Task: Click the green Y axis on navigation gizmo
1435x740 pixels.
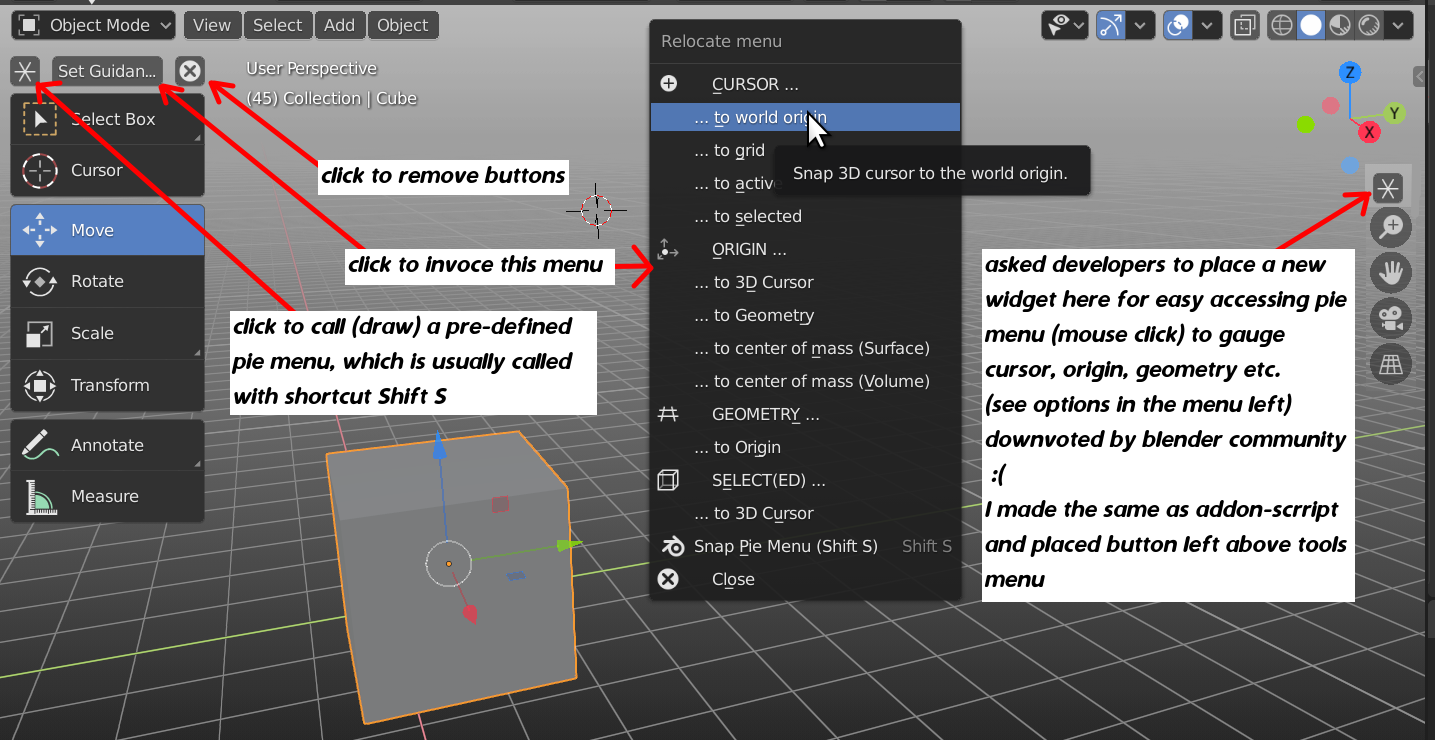Action: [1394, 113]
